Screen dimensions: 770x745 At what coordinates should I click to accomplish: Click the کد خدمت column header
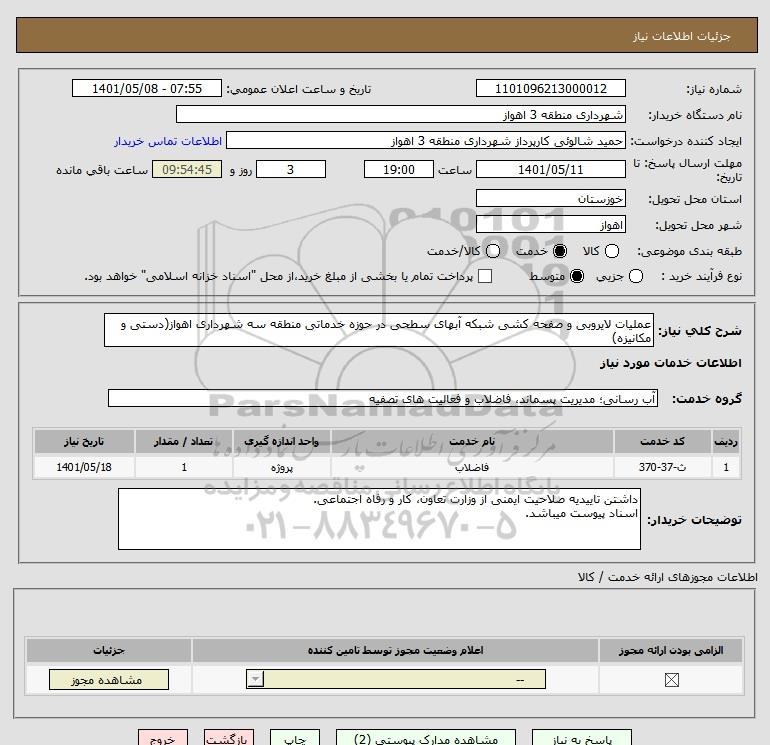[x=662, y=441]
